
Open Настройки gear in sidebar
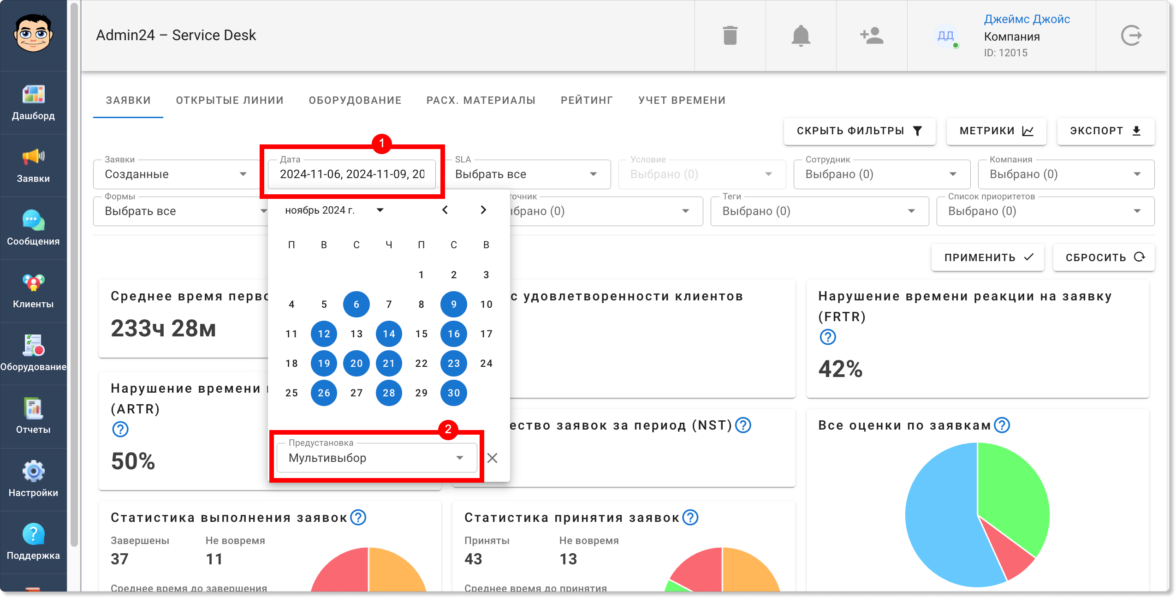pyautogui.click(x=33, y=480)
